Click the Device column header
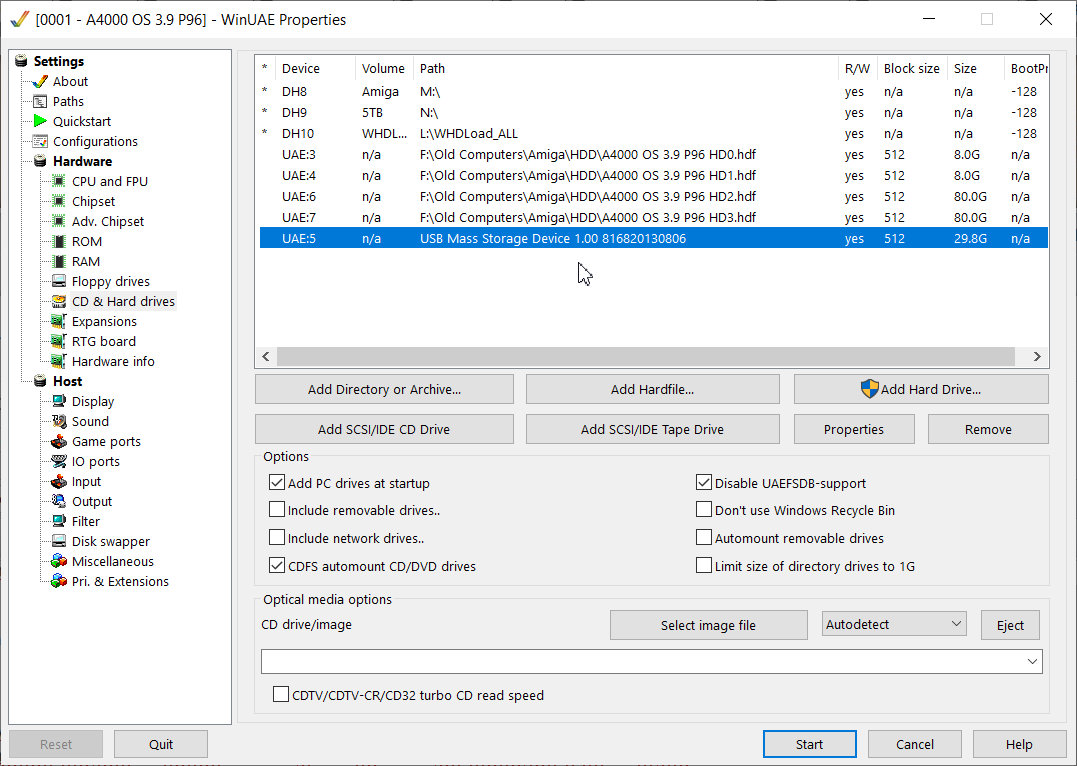Viewport: 1077px width, 766px height. (315, 69)
